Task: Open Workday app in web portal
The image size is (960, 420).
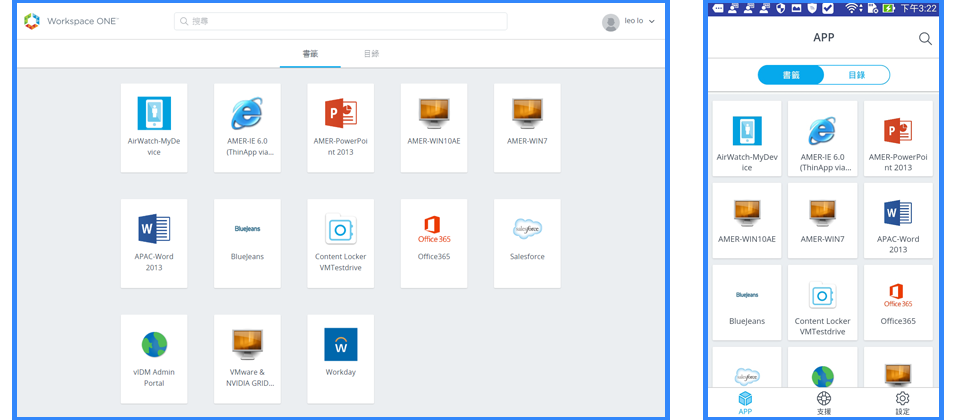Action: 340,359
